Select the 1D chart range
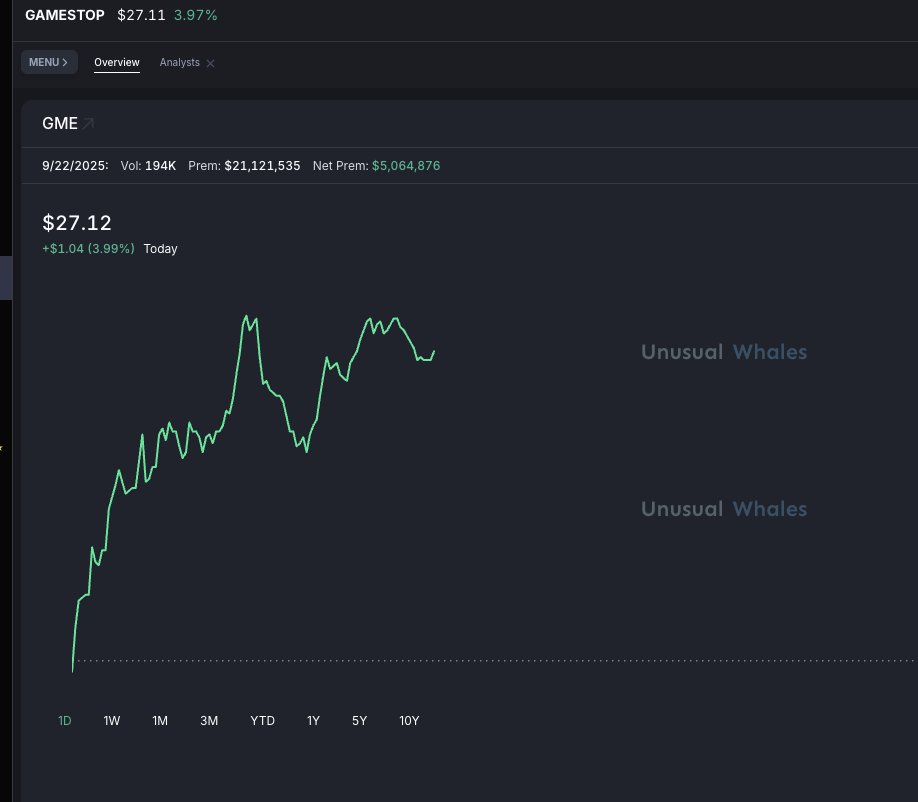The width and height of the screenshot is (918, 802). pyautogui.click(x=65, y=720)
